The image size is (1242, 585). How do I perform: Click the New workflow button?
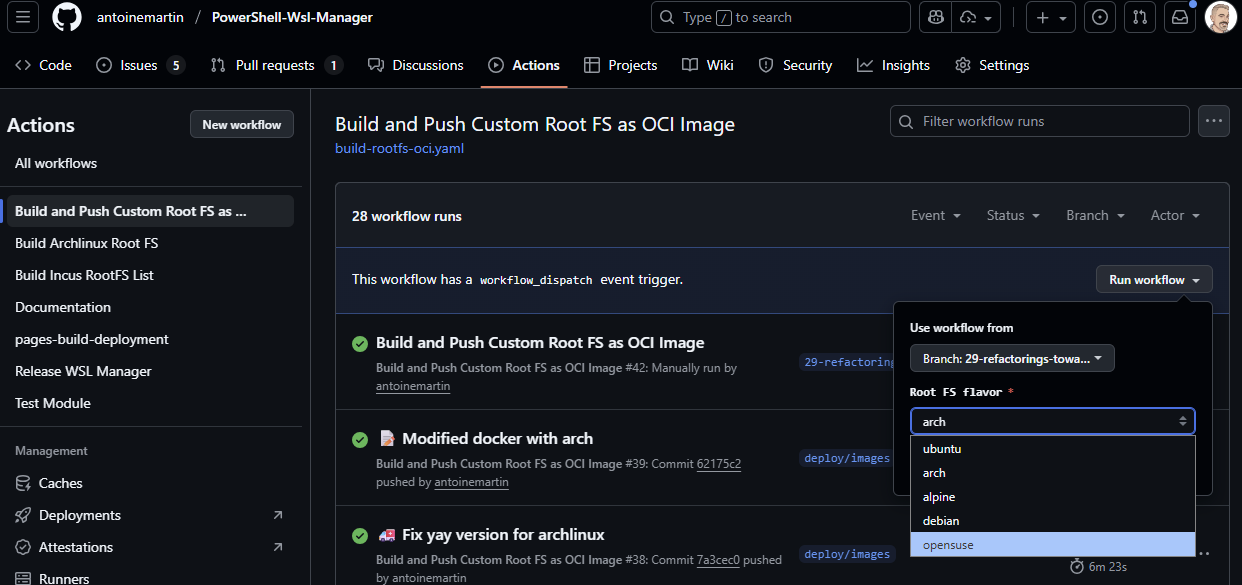242,124
